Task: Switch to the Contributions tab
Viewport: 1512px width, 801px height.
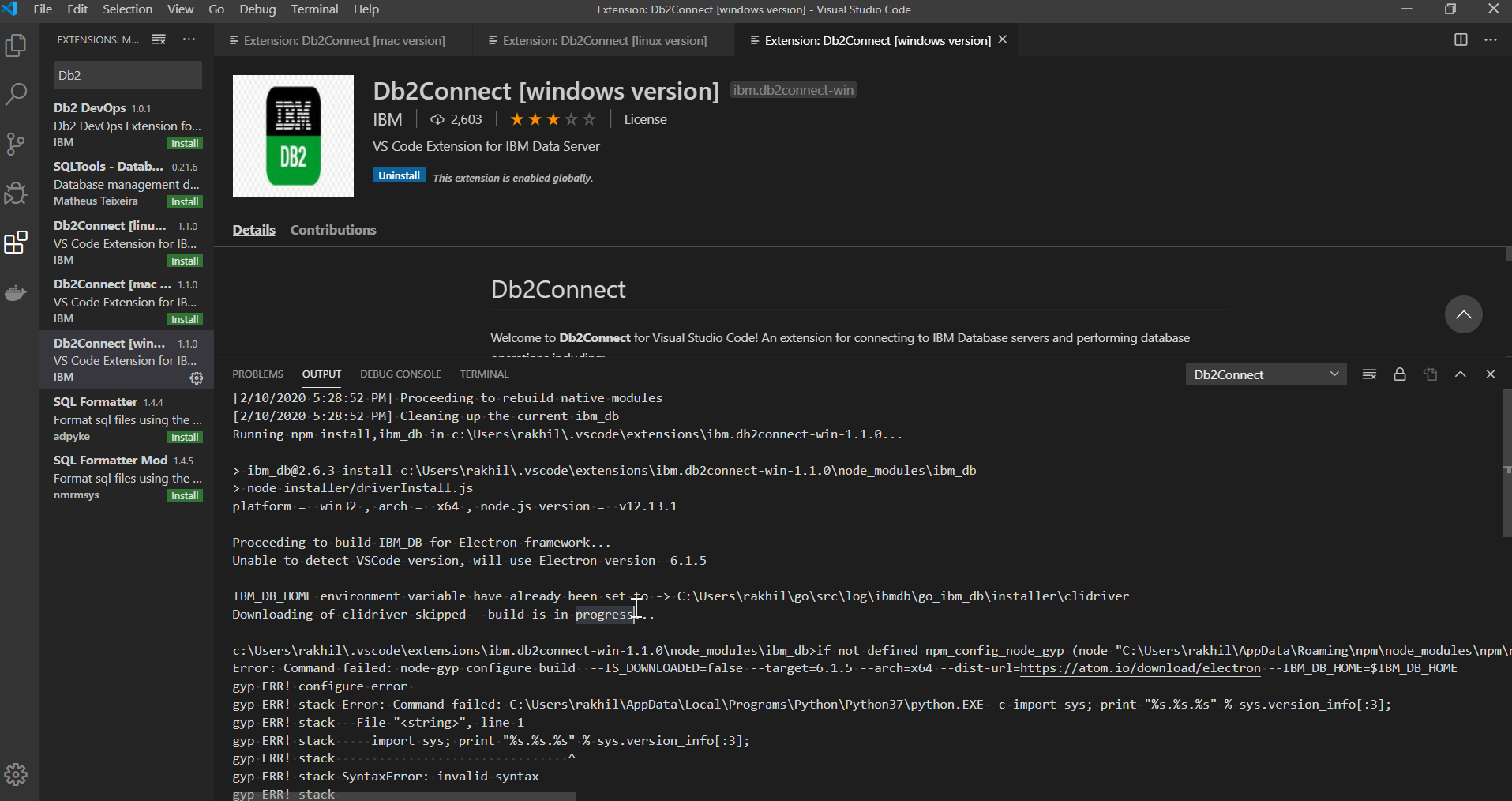Action: [332, 230]
